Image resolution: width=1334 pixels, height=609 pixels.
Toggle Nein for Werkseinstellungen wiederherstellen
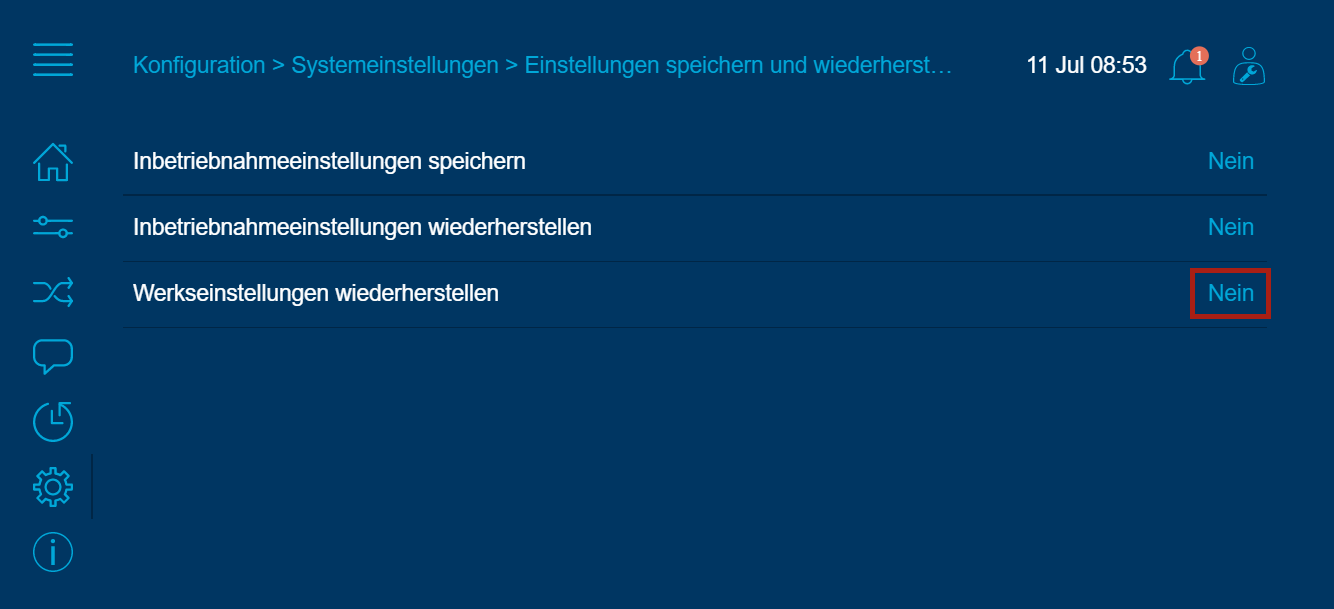1231,293
